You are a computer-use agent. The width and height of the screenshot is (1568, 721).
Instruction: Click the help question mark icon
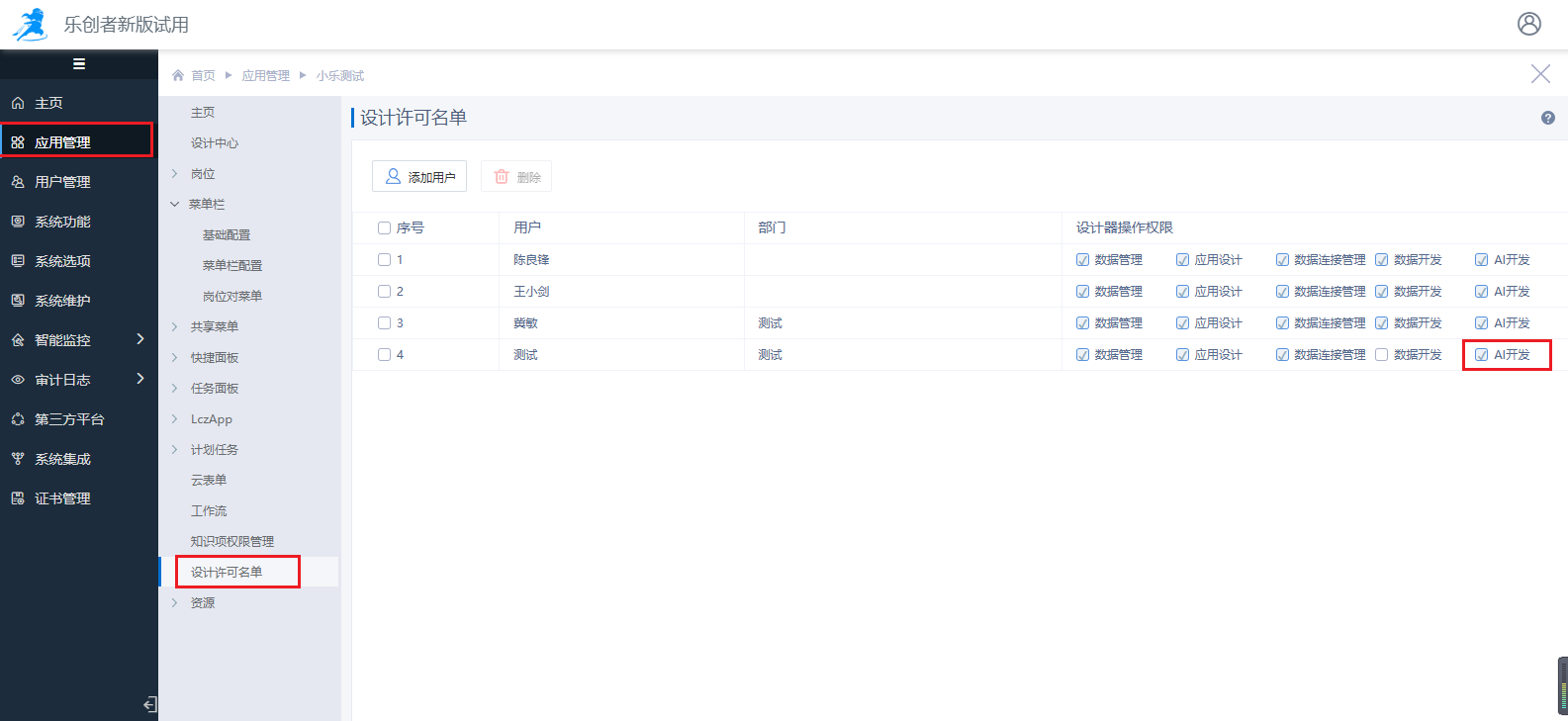[1547, 118]
